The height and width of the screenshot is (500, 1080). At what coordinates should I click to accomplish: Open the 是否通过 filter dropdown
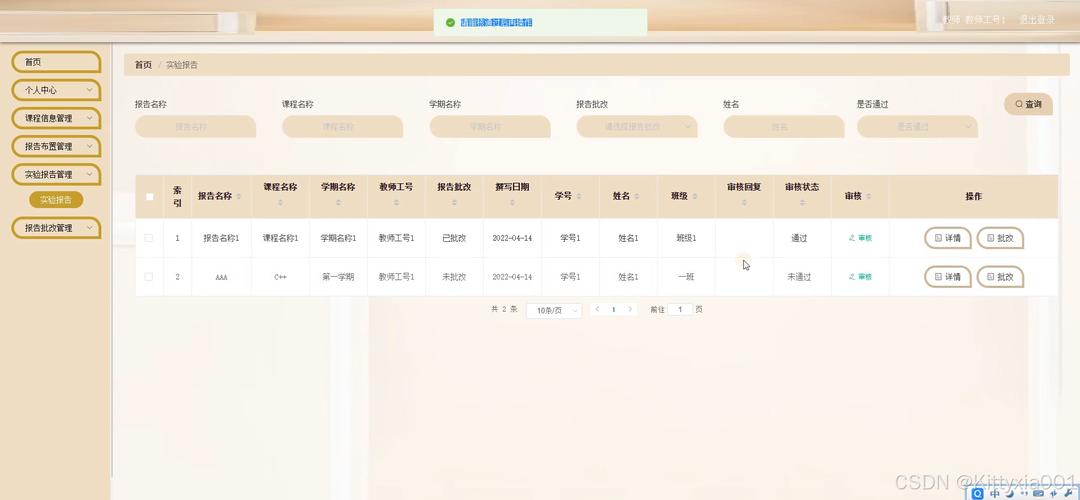pyautogui.click(x=917, y=127)
